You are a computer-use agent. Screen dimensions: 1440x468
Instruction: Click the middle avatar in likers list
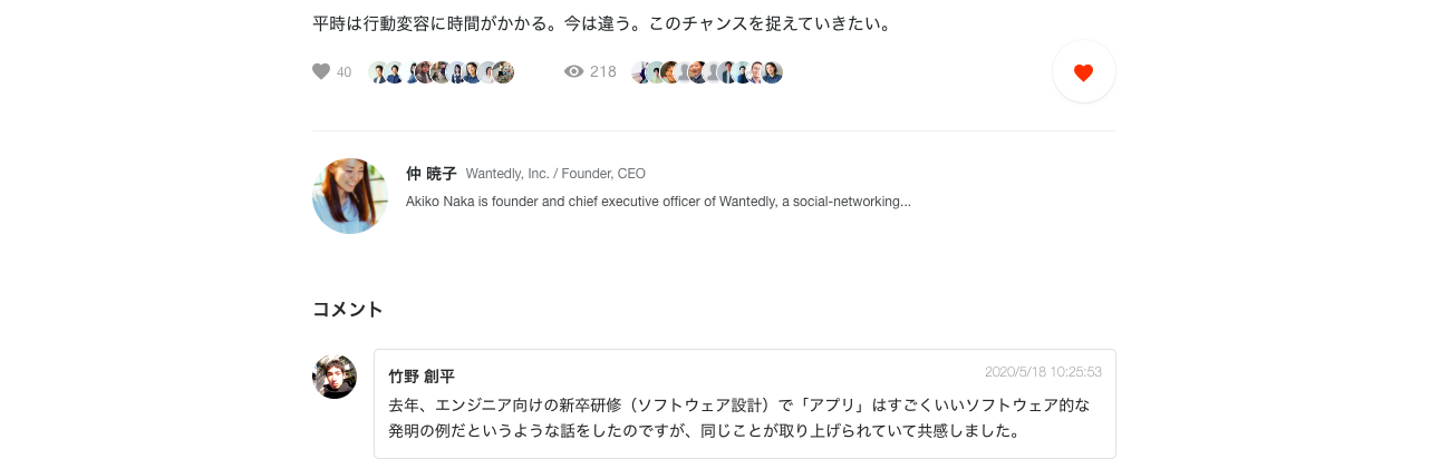(x=441, y=72)
